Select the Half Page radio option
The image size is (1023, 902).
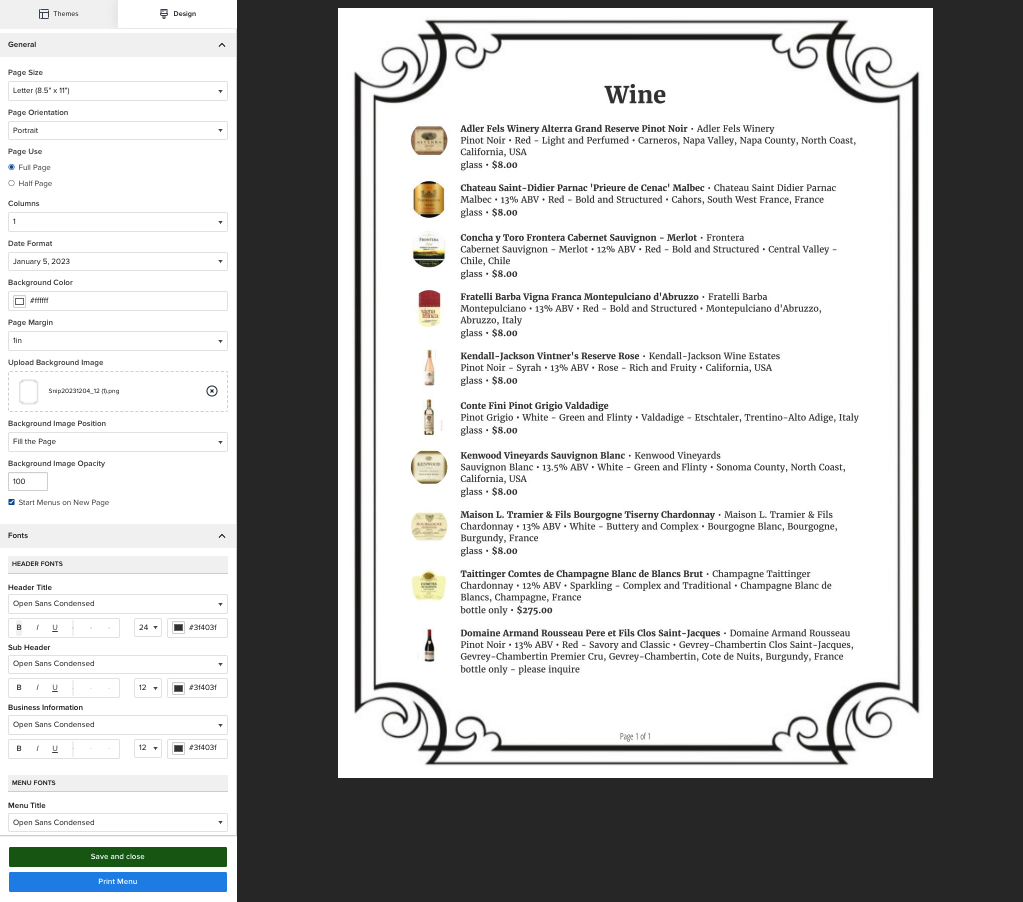tap(12, 183)
